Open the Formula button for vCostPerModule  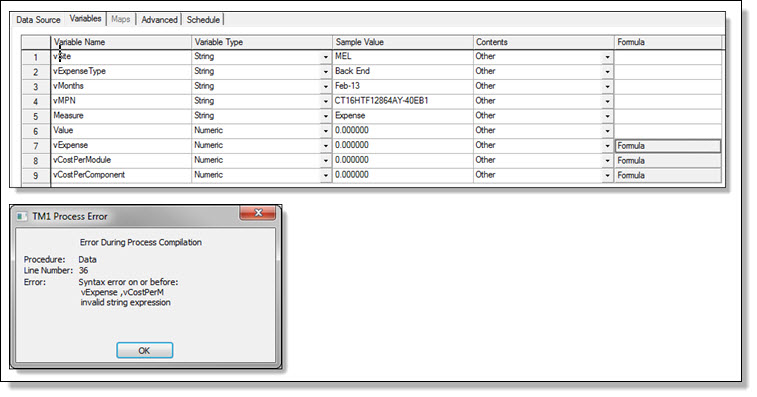668,160
